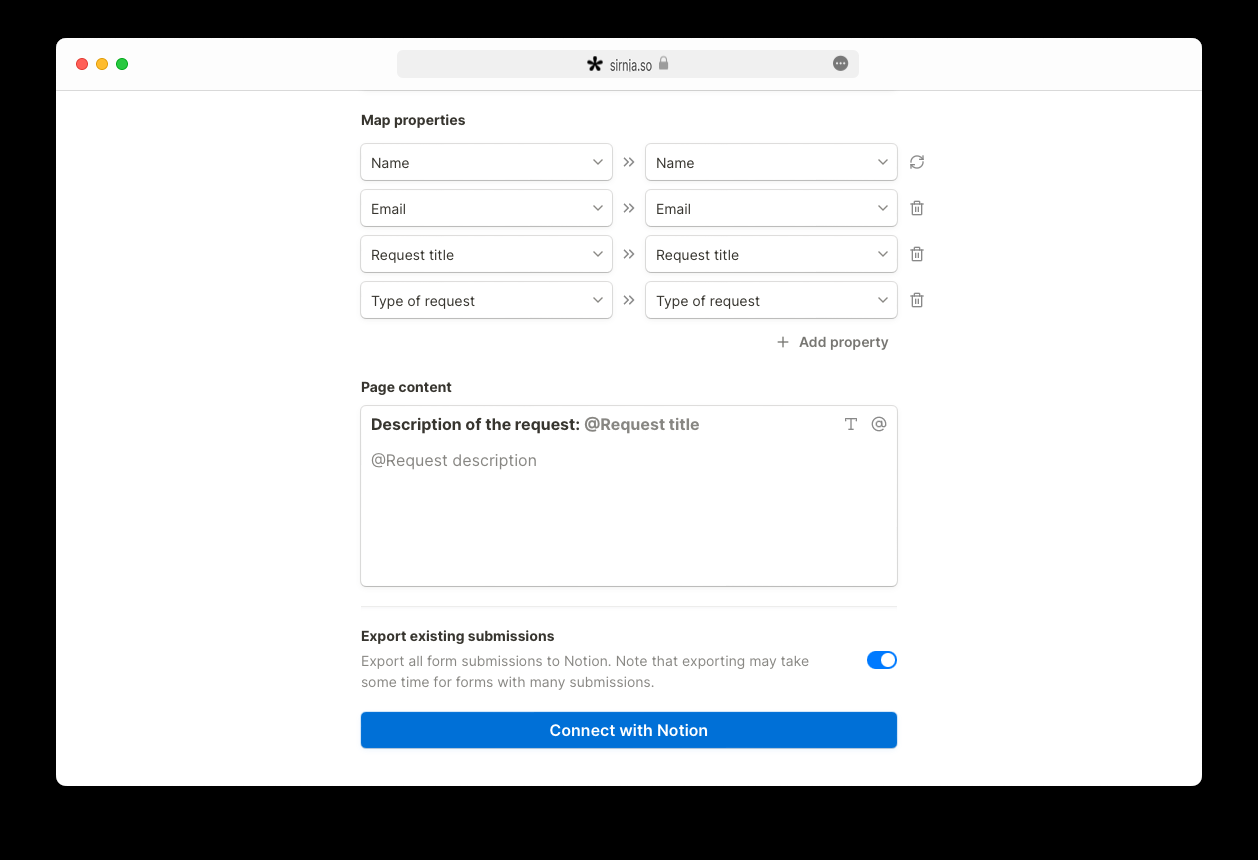This screenshot has height=860, width=1258.
Task: Click the asterisk site icon
Action: (x=595, y=64)
